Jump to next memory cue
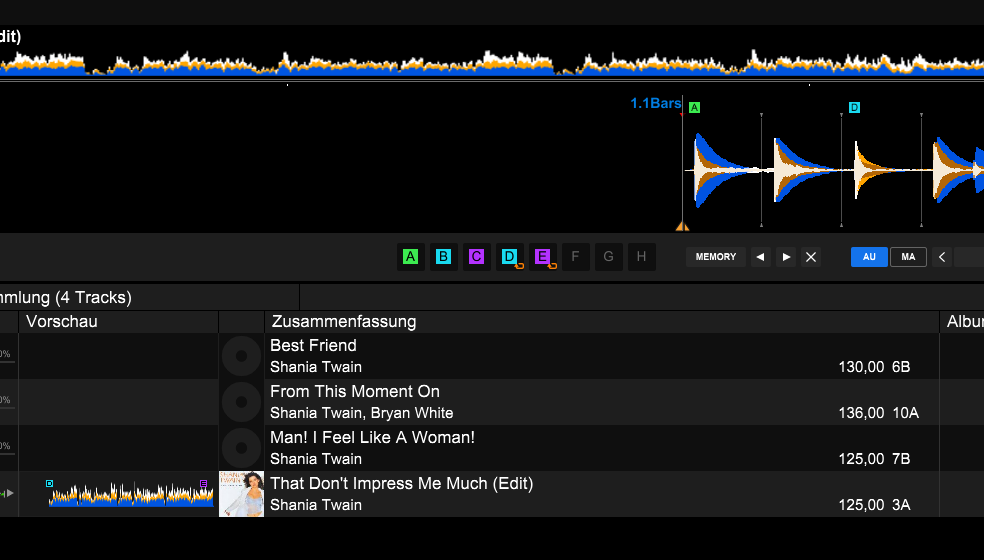The image size is (984, 560). tap(786, 257)
